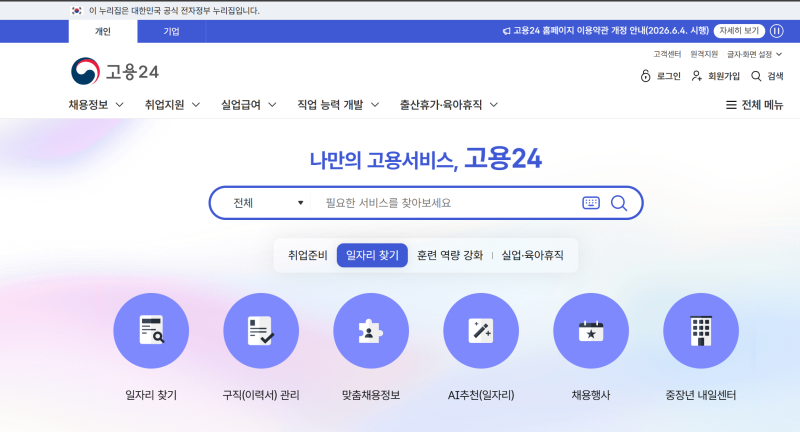The width and height of the screenshot is (800, 432).
Task: Expand the 취업지원 menu
Action: (172, 105)
